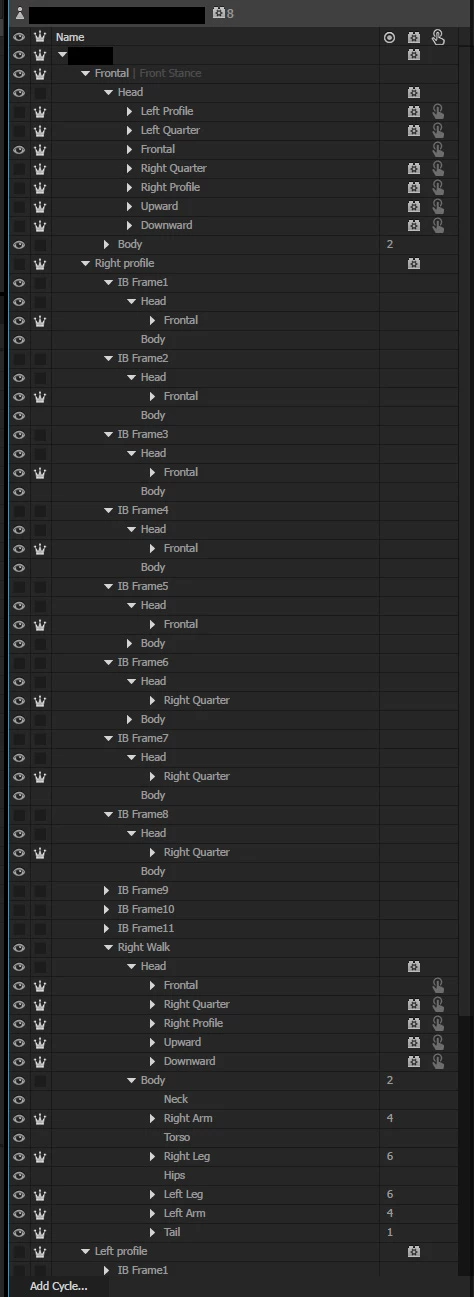Expand the Right Leg group
Image resolution: width=474 pixels, height=1297 pixels.
(x=153, y=1156)
